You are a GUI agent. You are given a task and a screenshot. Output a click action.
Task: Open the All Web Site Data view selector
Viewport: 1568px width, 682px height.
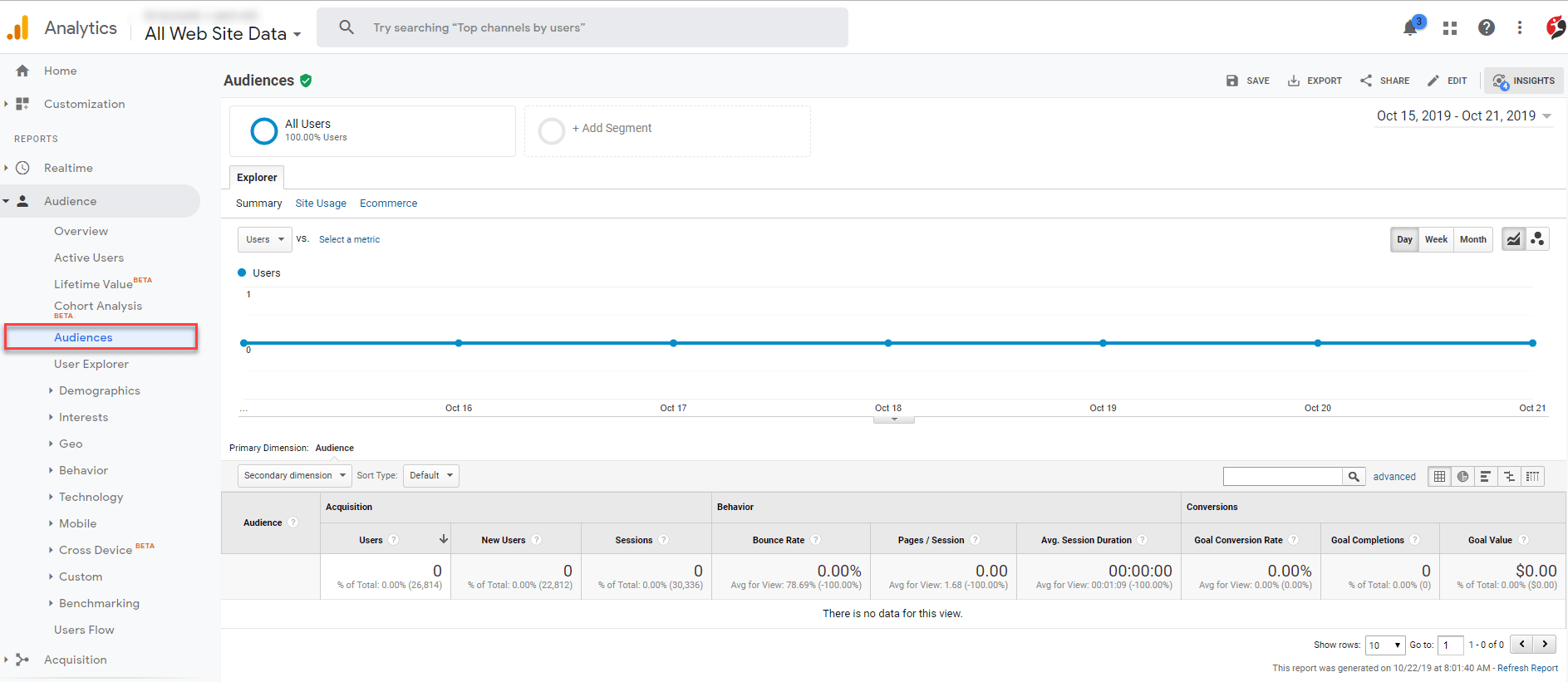coord(223,34)
